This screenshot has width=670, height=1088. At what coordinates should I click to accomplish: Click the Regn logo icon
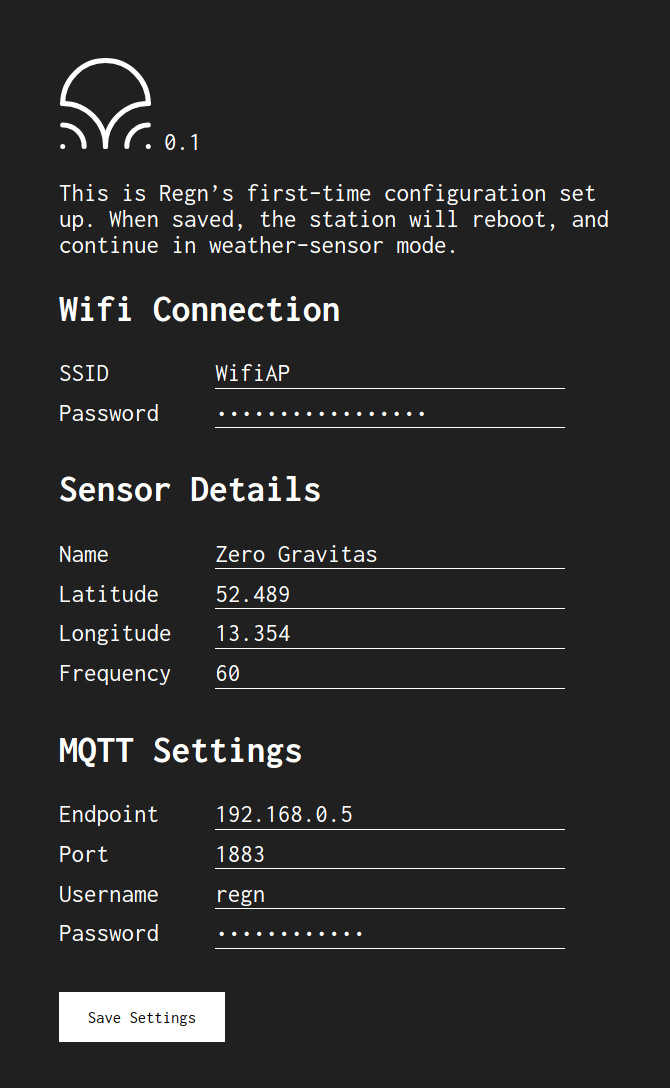105,104
